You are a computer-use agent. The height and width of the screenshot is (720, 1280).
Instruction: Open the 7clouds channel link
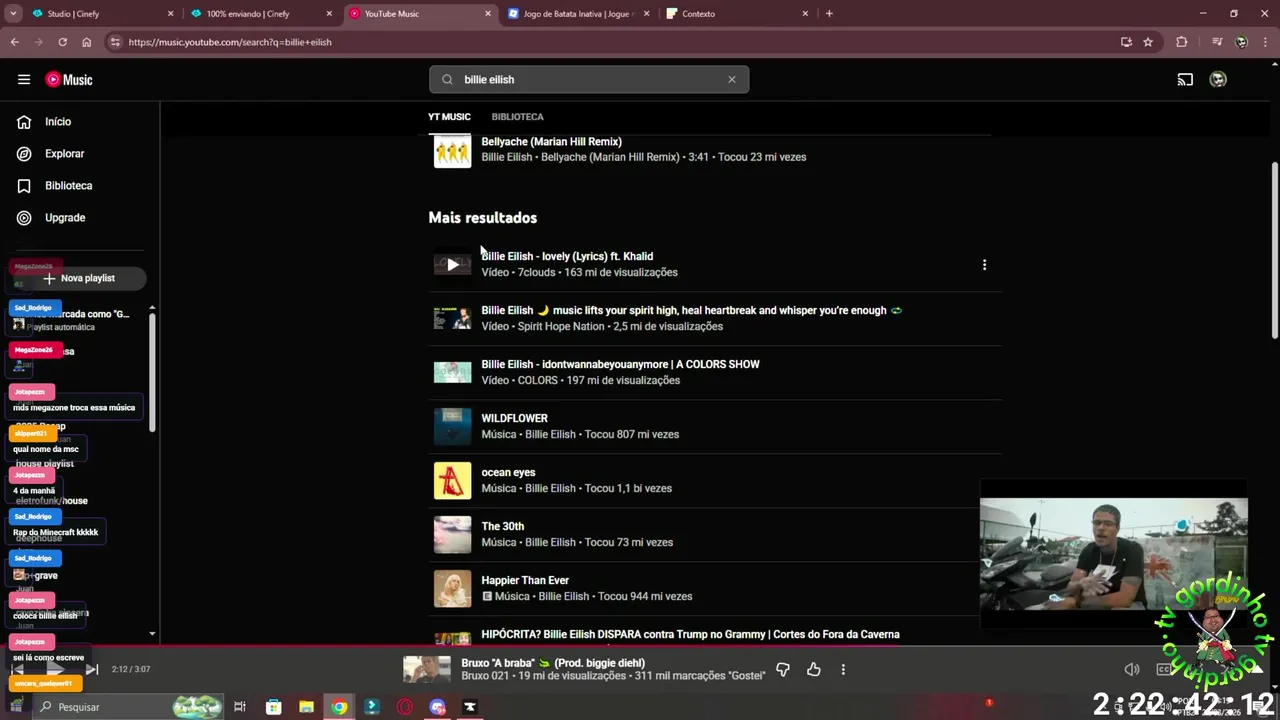[x=536, y=272]
